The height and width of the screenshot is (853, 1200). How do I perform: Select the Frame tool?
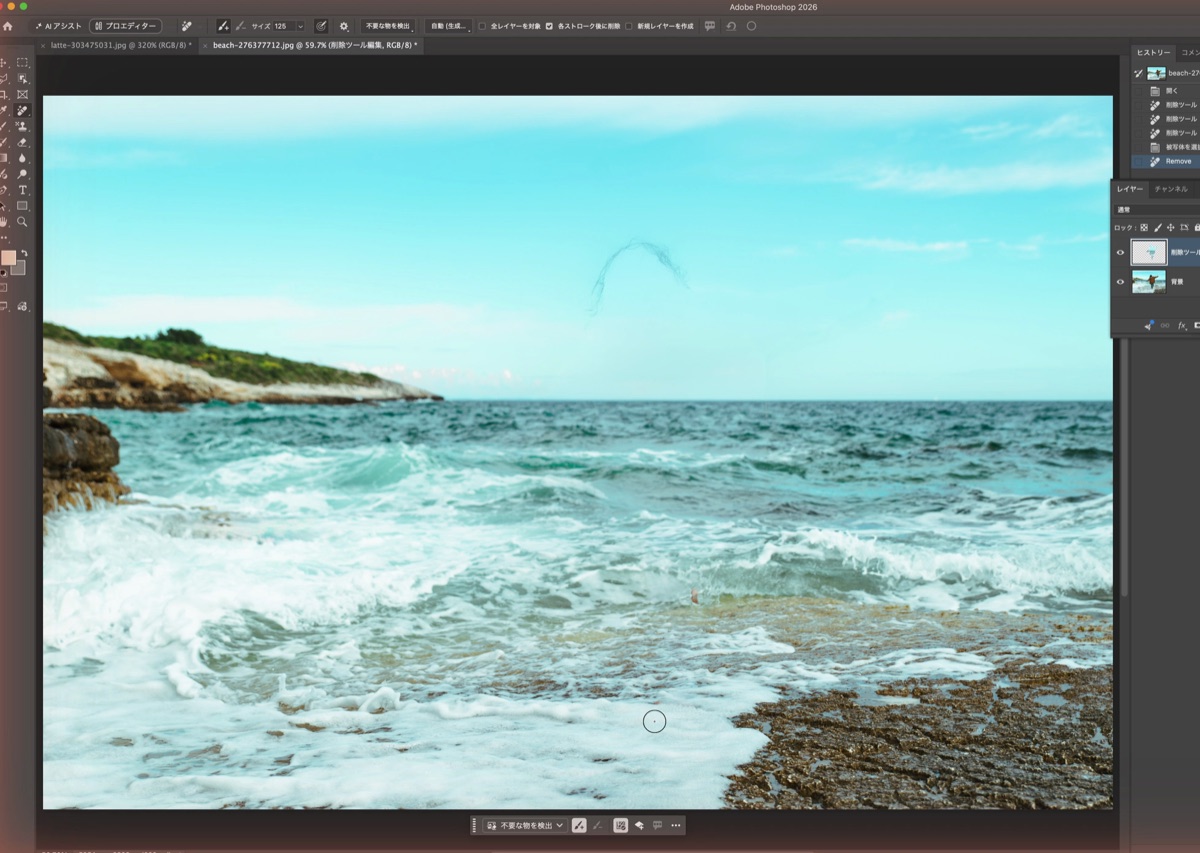coord(22,95)
